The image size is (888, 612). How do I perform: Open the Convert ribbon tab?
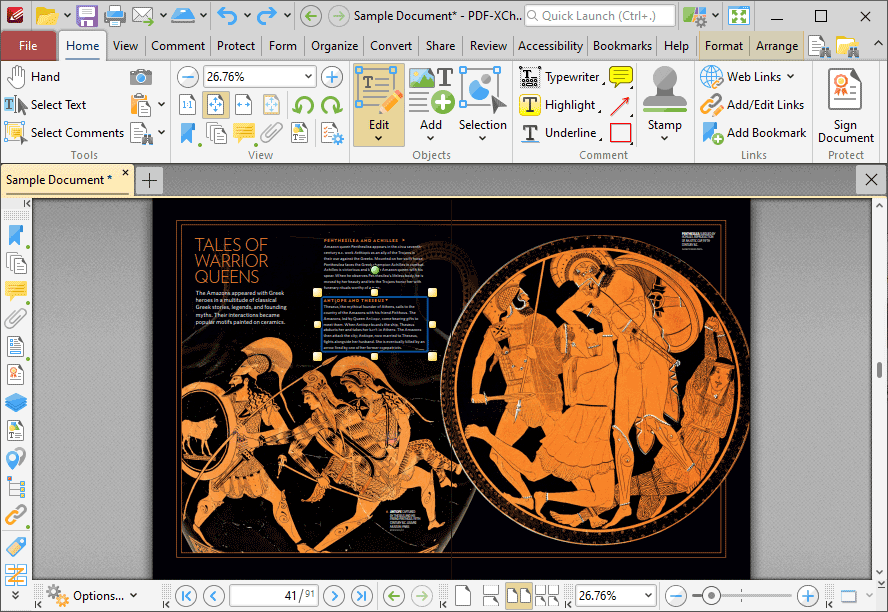tap(391, 46)
